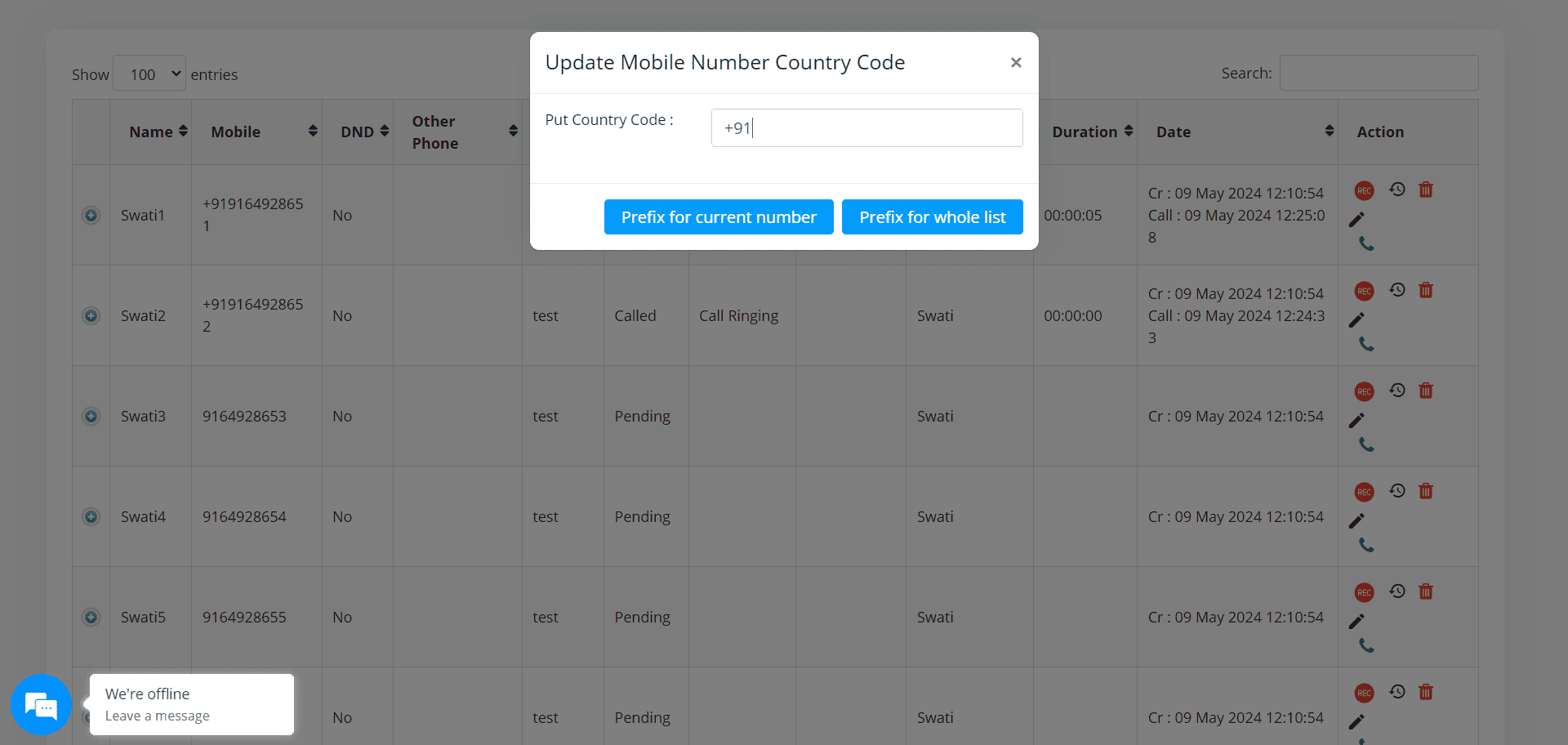This screenshot has height=745, width=1568.
Task: Call Swati5 using the phone icon
Action: 1367,645
